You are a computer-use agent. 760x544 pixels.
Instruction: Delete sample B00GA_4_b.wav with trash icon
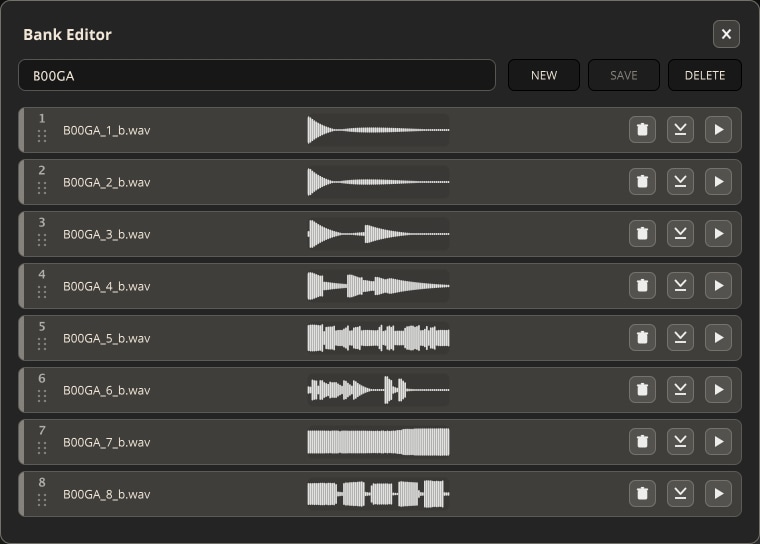[x=642, y=286]
